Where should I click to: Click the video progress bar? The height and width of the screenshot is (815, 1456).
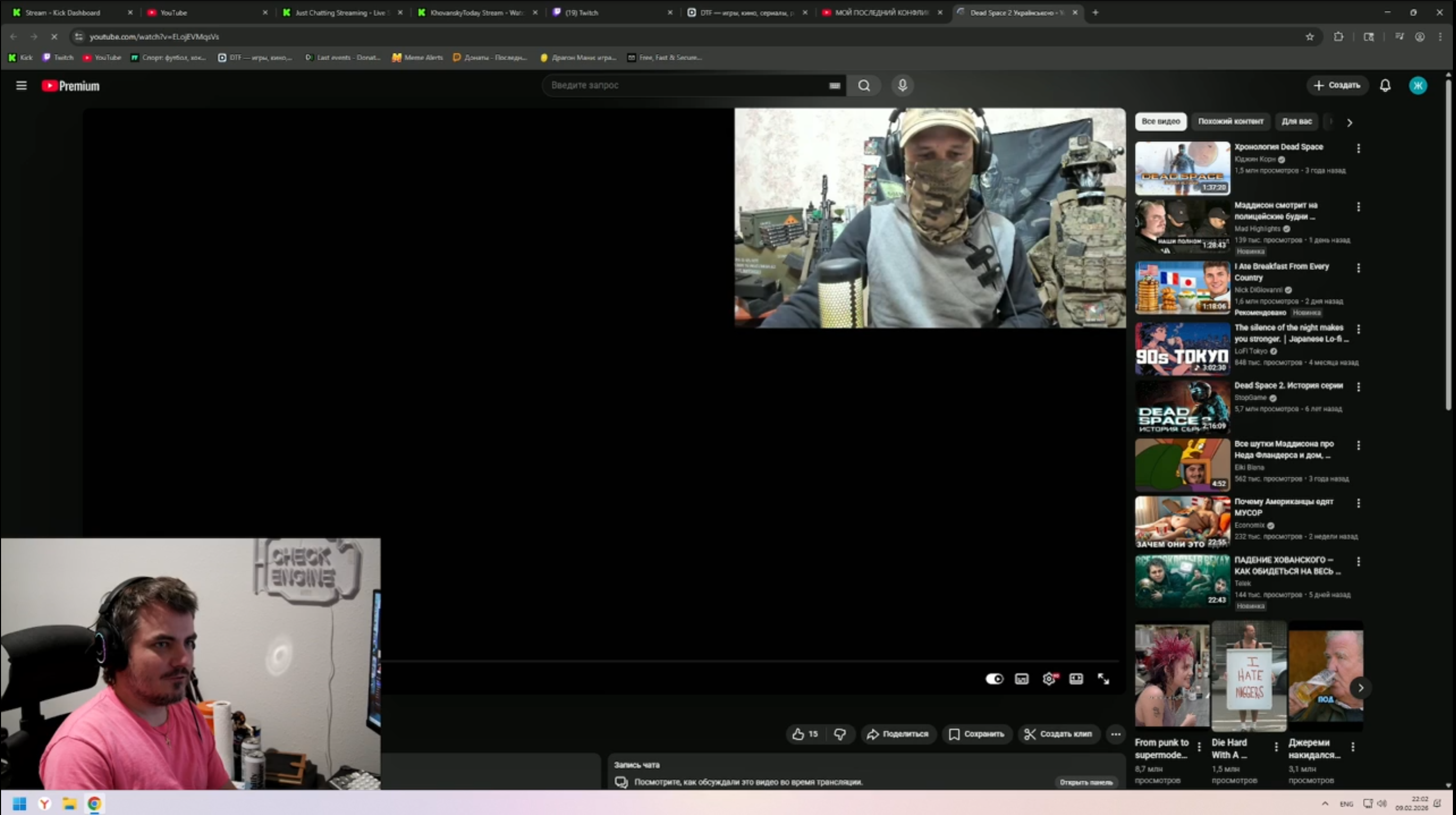(735, 661)
